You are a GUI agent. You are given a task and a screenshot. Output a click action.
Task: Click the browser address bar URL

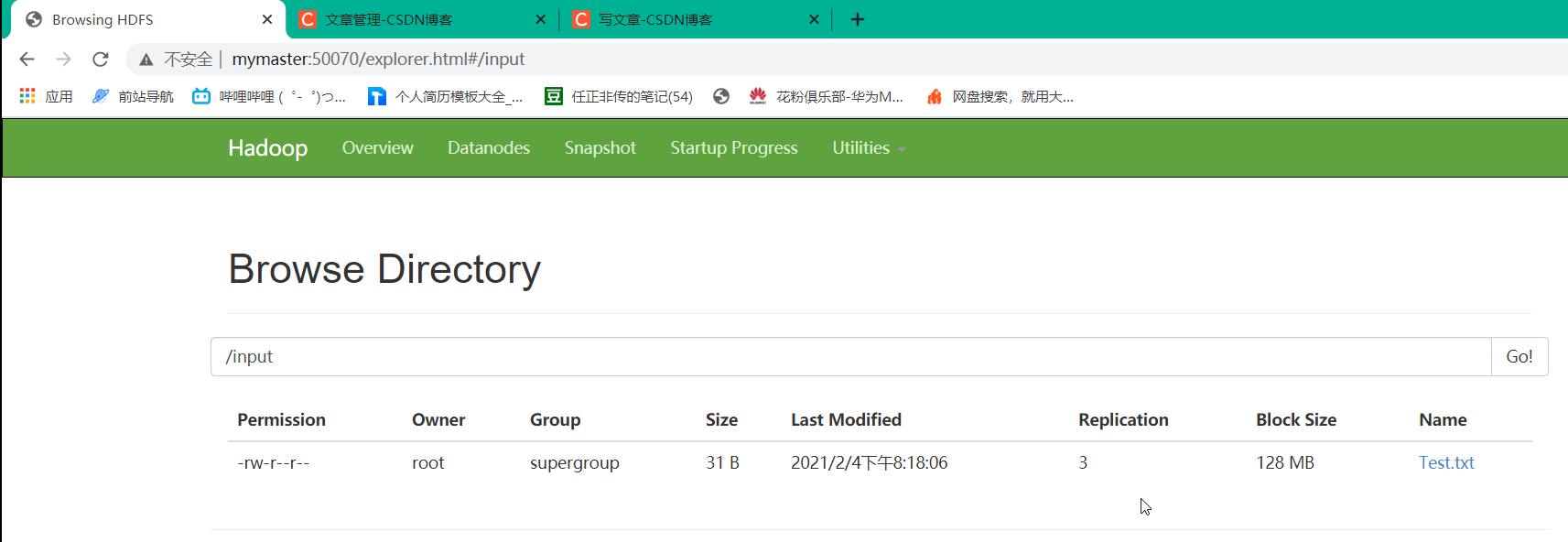point(378,60)
